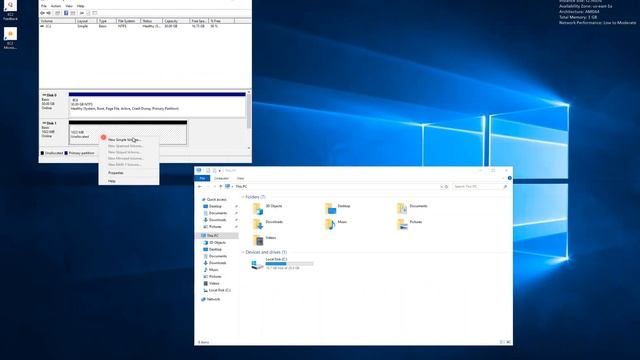
Task: Click blue help icon in File Explorer
Action: click(x=509, y=178)
